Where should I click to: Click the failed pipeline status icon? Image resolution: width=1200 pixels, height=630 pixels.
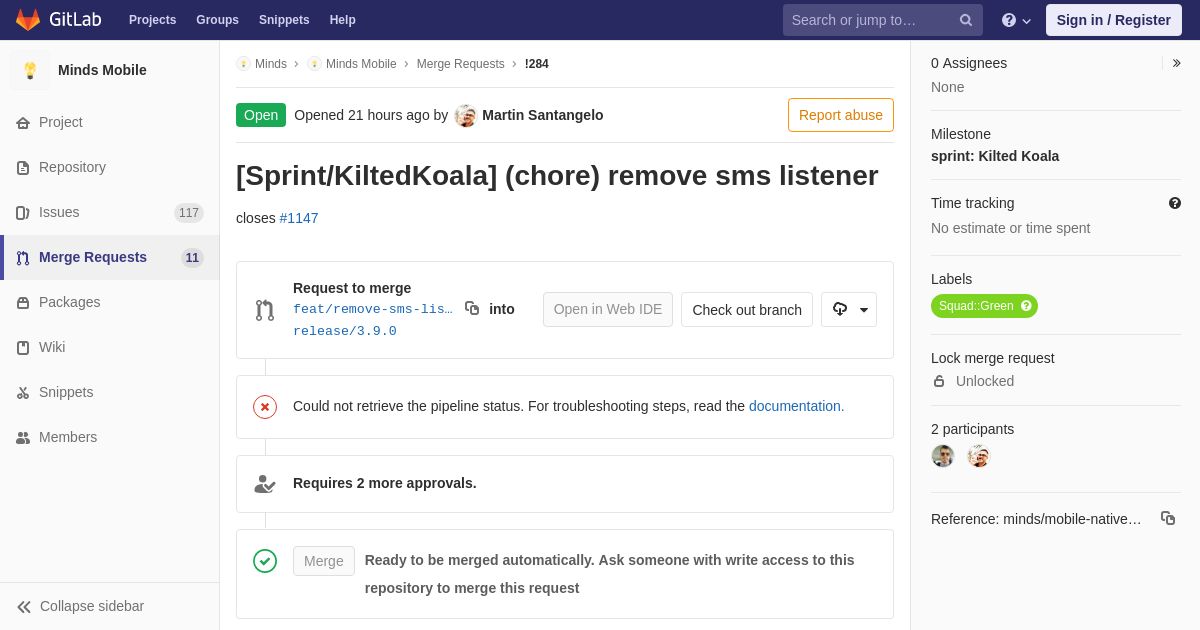(265, 407)
